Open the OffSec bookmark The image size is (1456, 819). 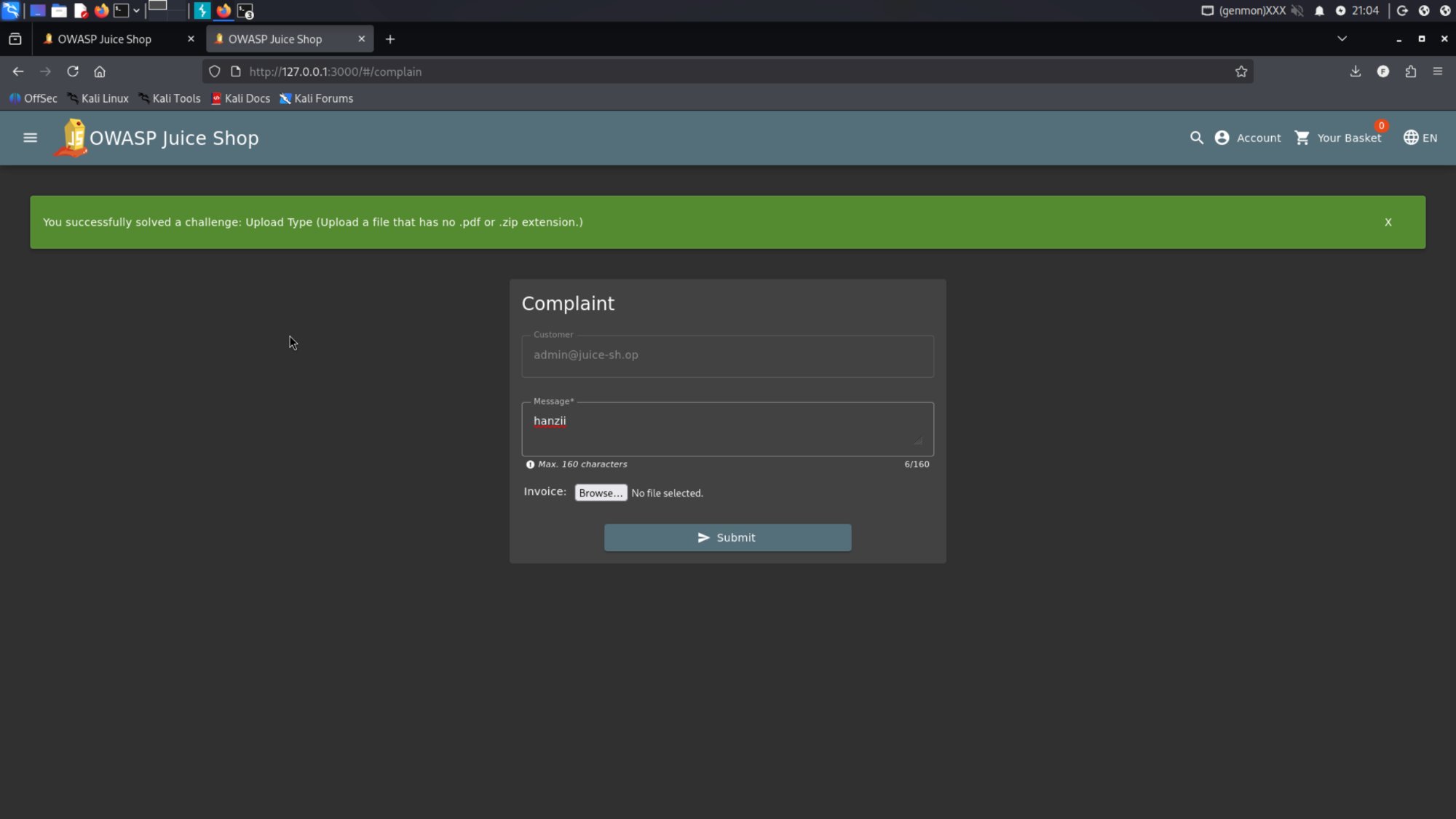[33, 98]
